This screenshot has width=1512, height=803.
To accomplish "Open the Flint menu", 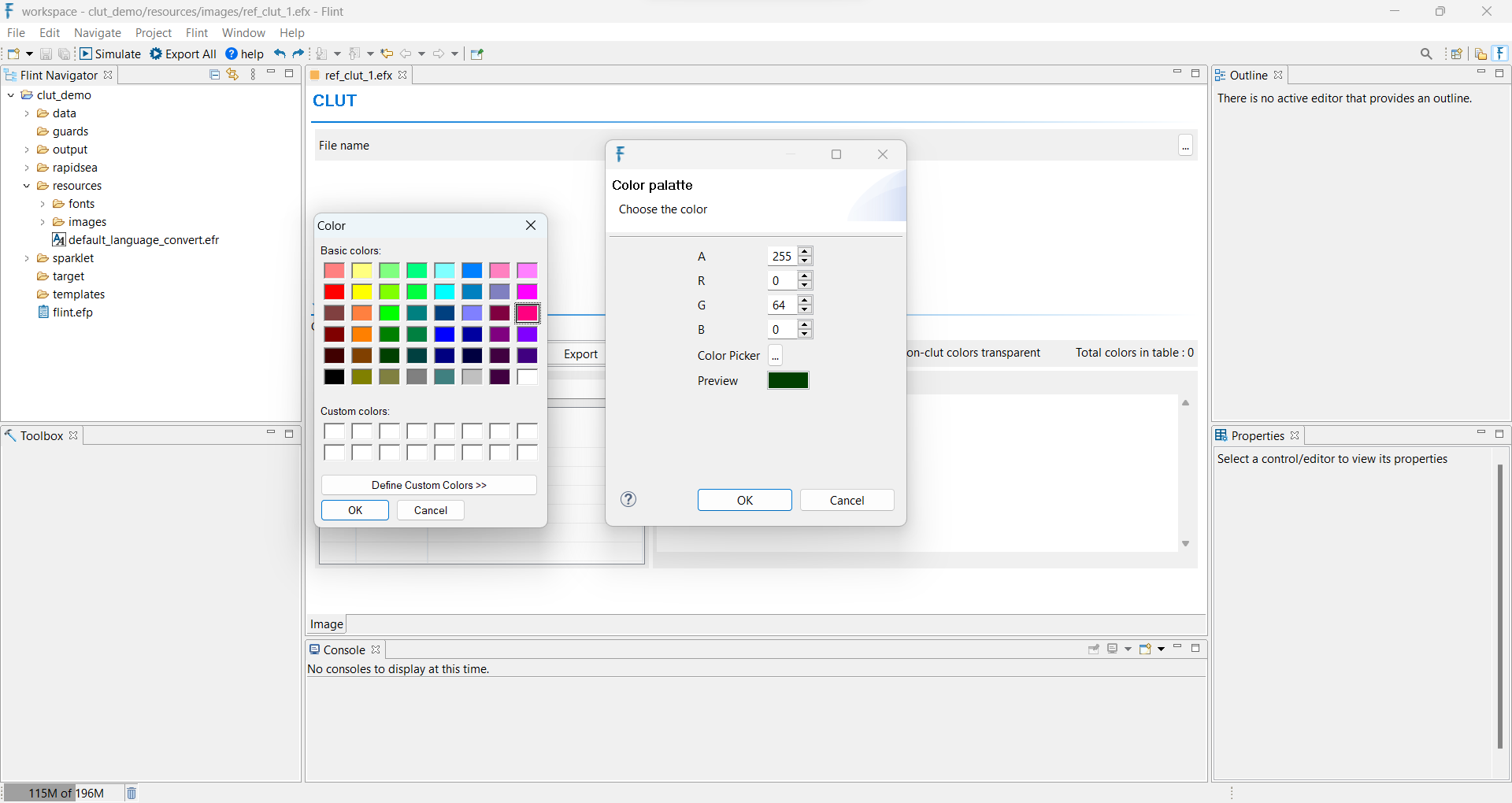I will point(196,32).
